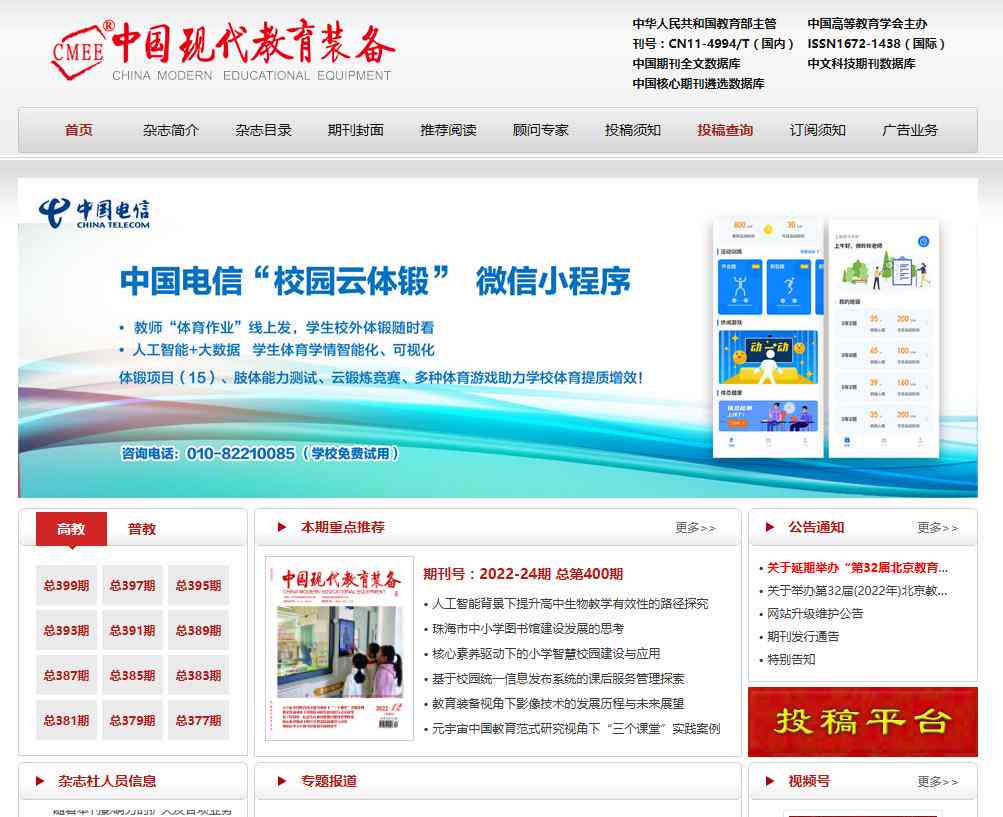Open 投稿查询 in the nav bar
Screen dimensions: 1003x817
pyautogui.click(x=725, y=130)
